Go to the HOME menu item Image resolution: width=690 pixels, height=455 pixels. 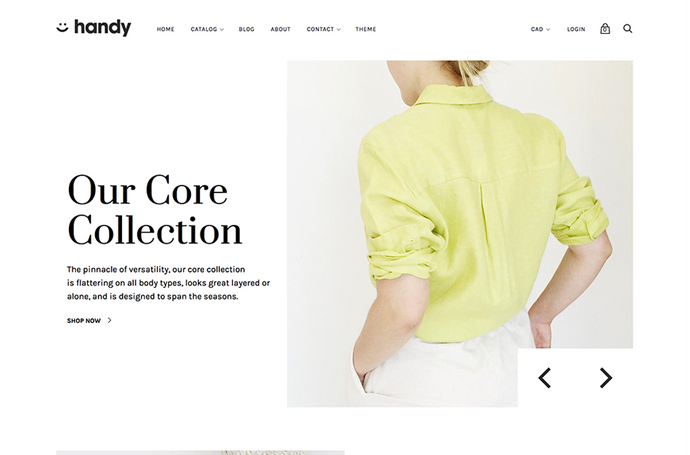tap(165, 29)
